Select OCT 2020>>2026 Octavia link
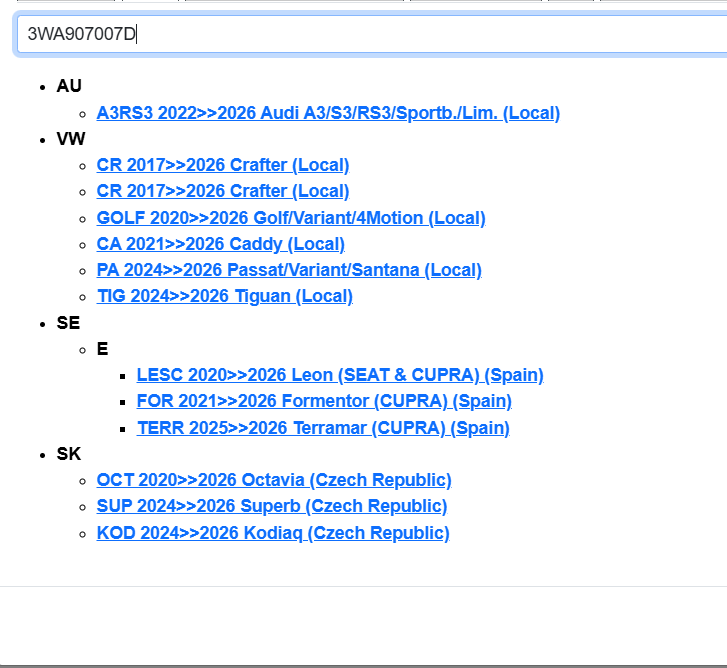 [x=274, y=480]
